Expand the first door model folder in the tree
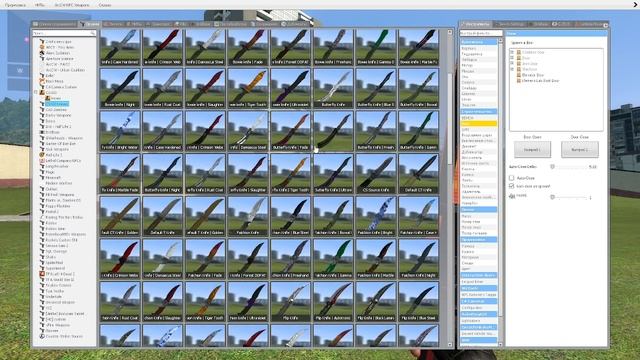The height and width of the screenshot is (360, 640). [x=512, y=52]
